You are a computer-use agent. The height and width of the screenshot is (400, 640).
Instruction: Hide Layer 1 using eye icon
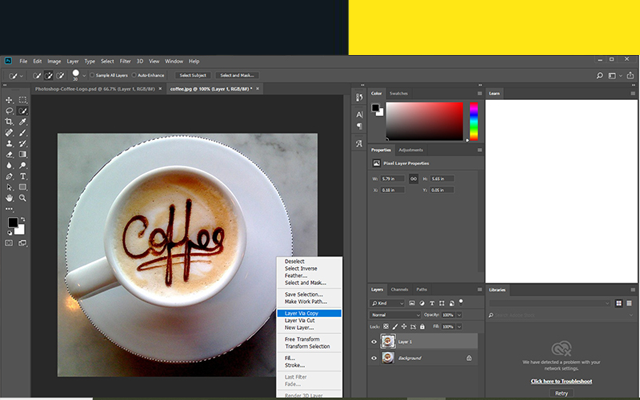[x=375, y=341]
